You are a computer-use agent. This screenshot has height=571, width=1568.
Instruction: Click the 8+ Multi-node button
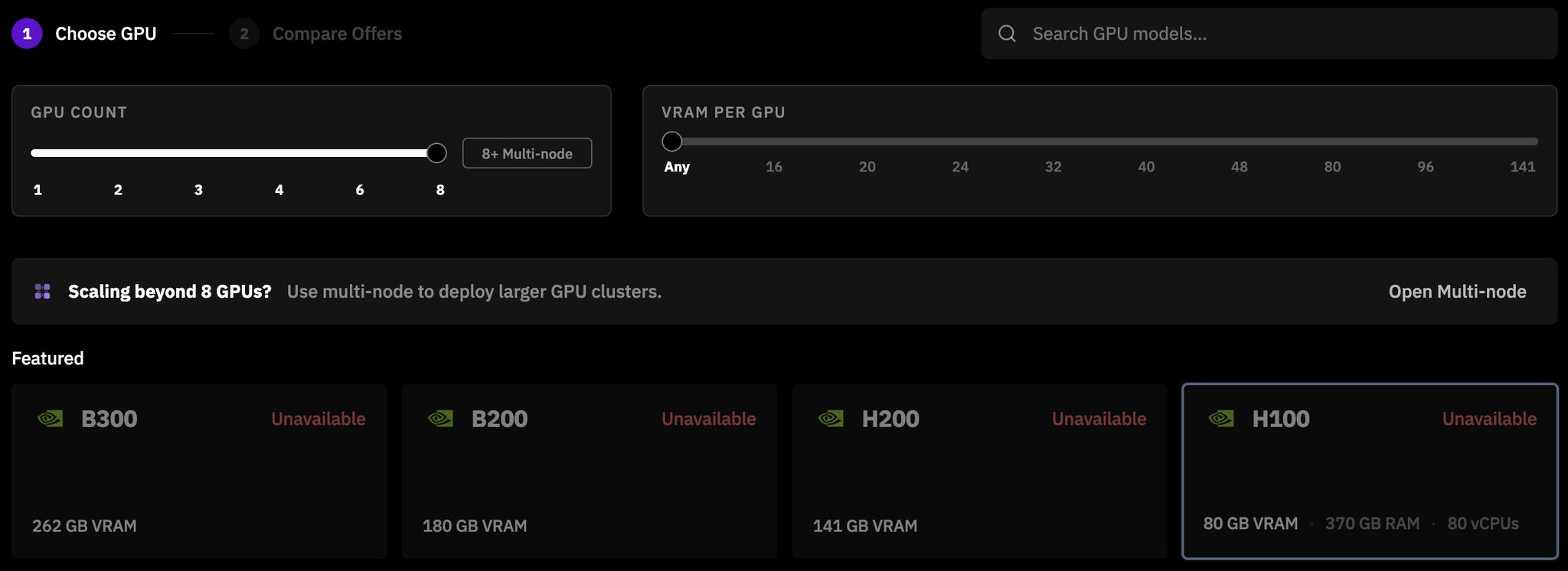point(528,153)
